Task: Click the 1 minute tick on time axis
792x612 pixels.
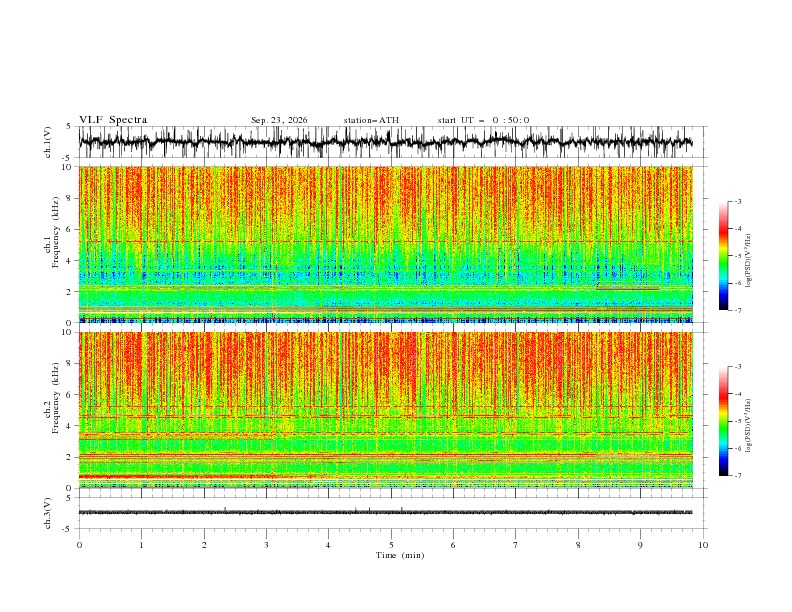Action: coord(141,545)
